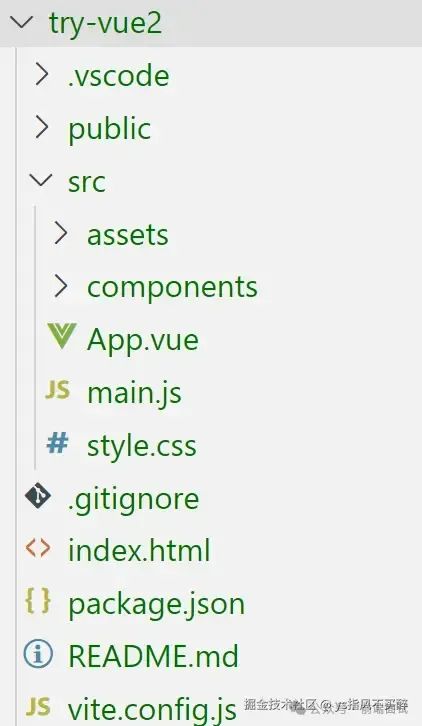Select README.md in the explorer
Image resolution: width=422 pixels, height=726 pixels.
pyautogui.click(x=153, y=656)
